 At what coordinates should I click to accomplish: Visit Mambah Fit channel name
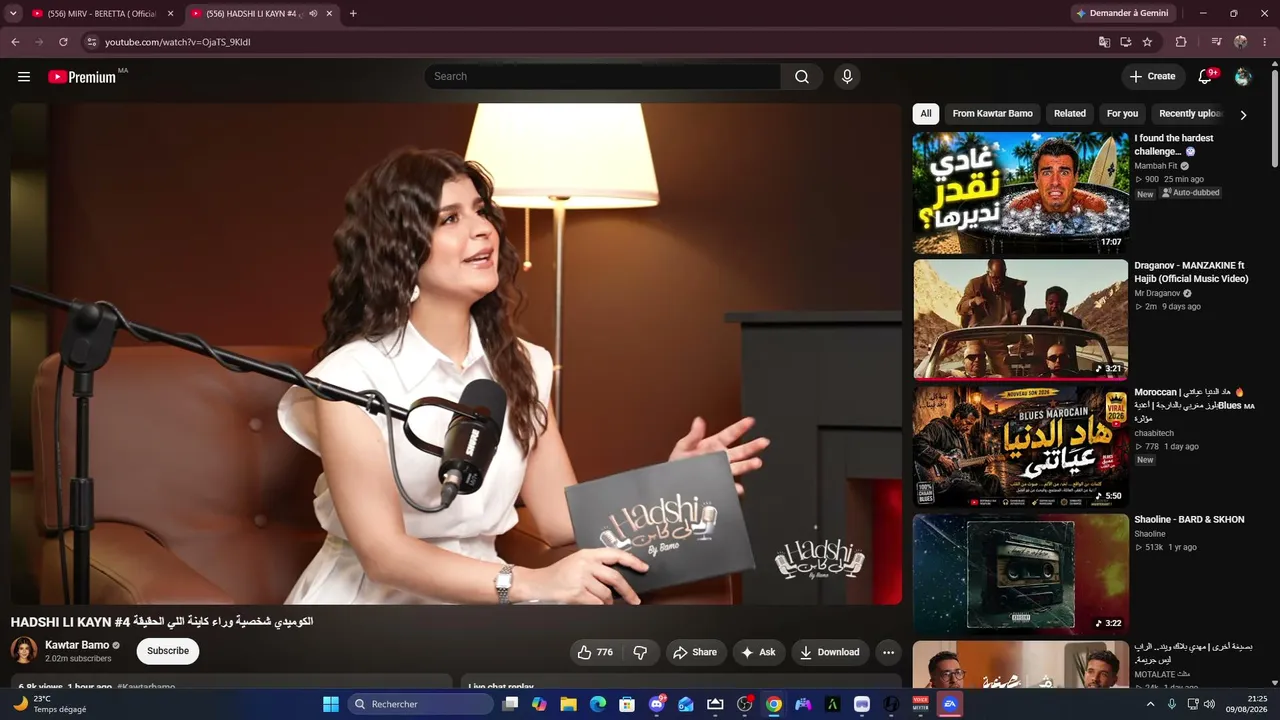pyautogui.click(x=1156, y=166)
